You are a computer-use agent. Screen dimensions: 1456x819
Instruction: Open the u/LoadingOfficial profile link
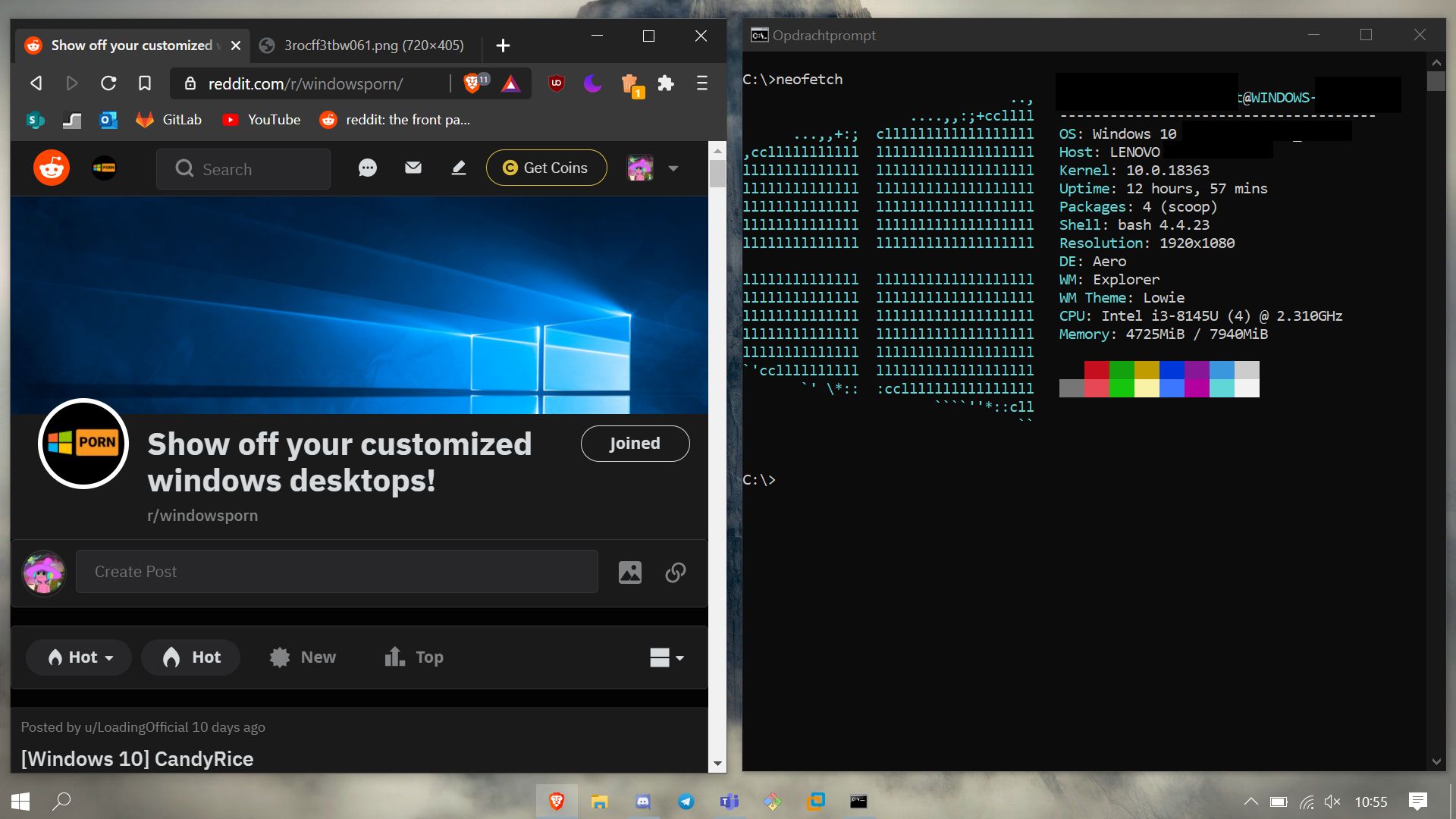(133, 726)
